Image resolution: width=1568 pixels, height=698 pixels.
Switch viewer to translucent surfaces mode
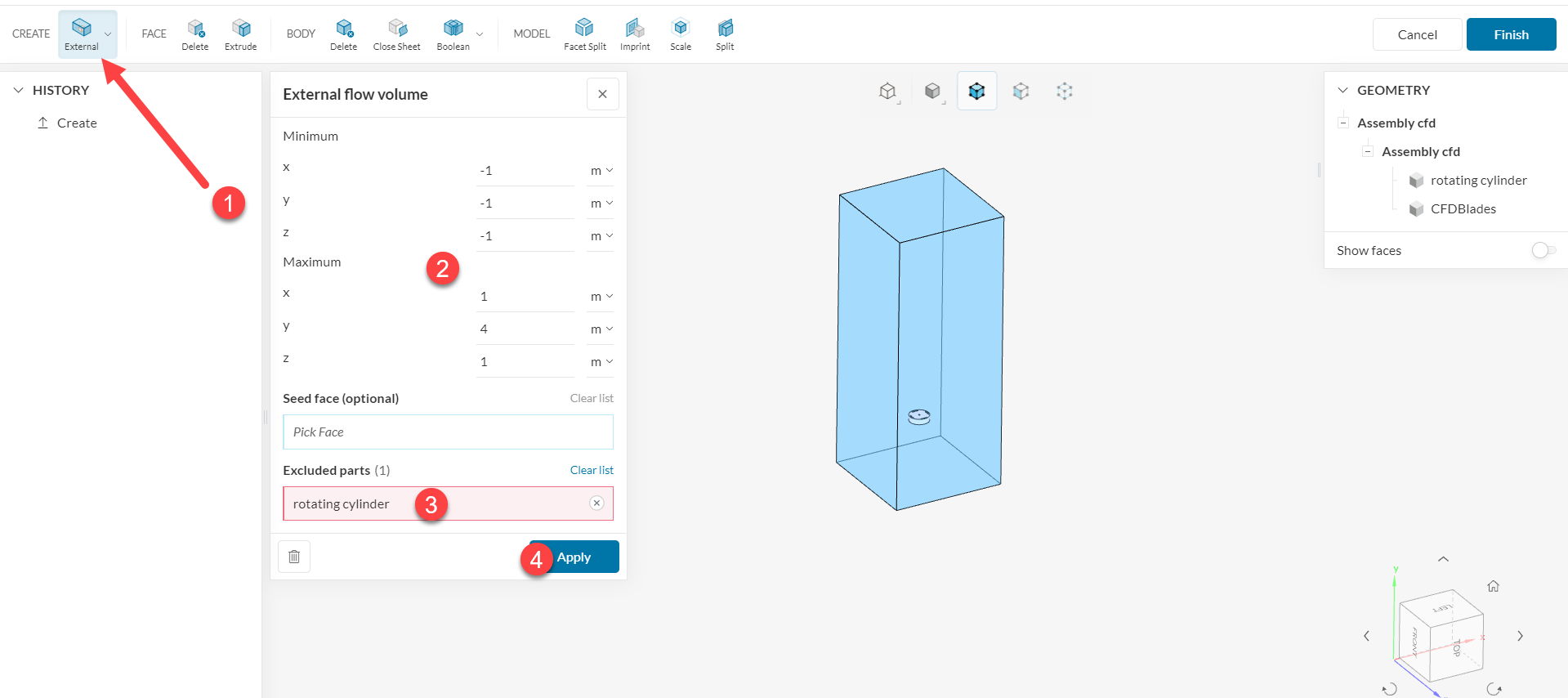pos(1021,91)
